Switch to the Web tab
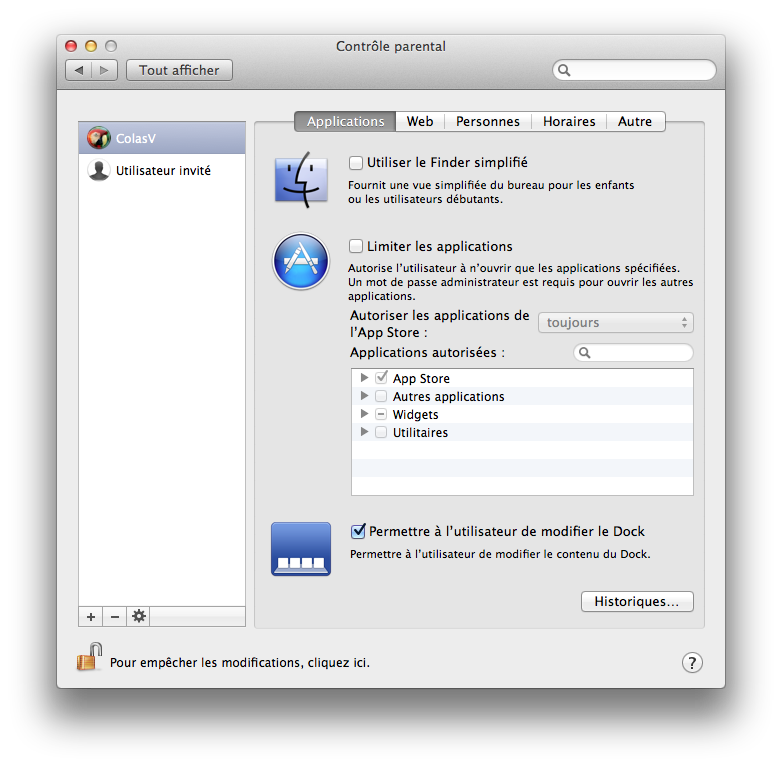782x767 pixels. [x=420, y=121]
